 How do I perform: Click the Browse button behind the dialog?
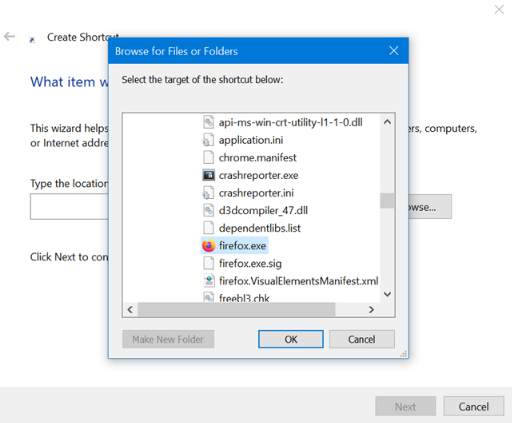pyautogui.click(x=430, y=207)
